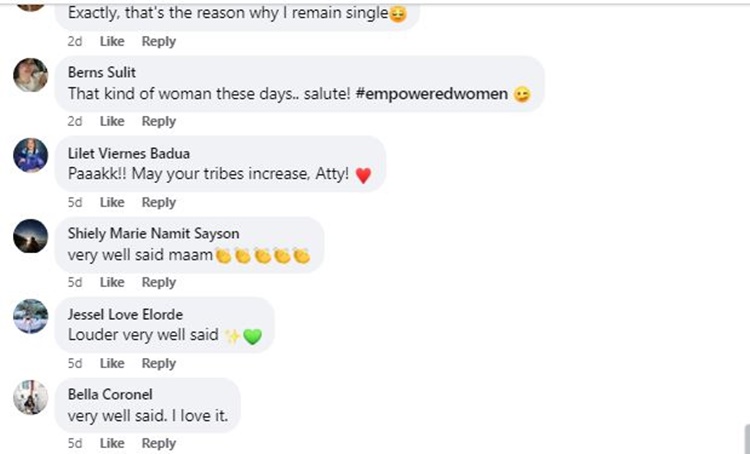The height and width of the screenshot is (454, 750).
Task: Reply to the 'remain single' comment
Action: click(x=158, y=41)
